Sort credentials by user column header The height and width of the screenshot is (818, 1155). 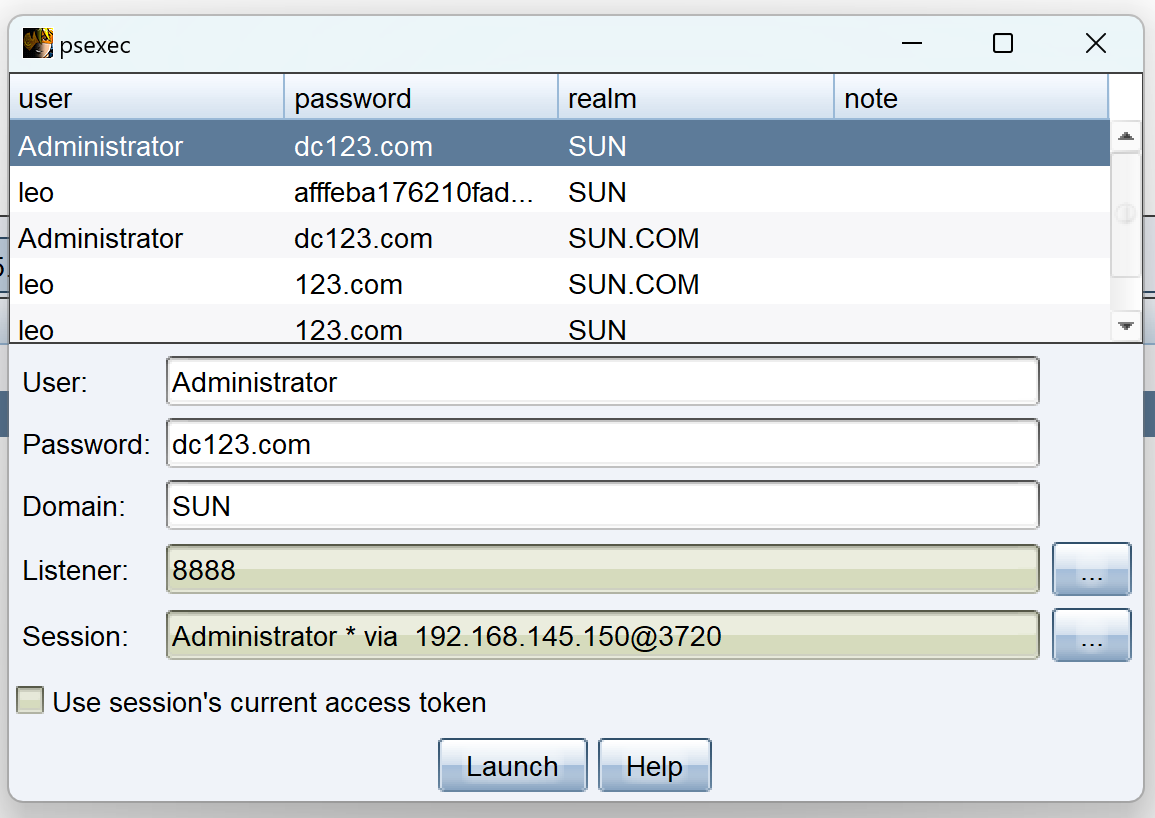click(x=147, y=97)
